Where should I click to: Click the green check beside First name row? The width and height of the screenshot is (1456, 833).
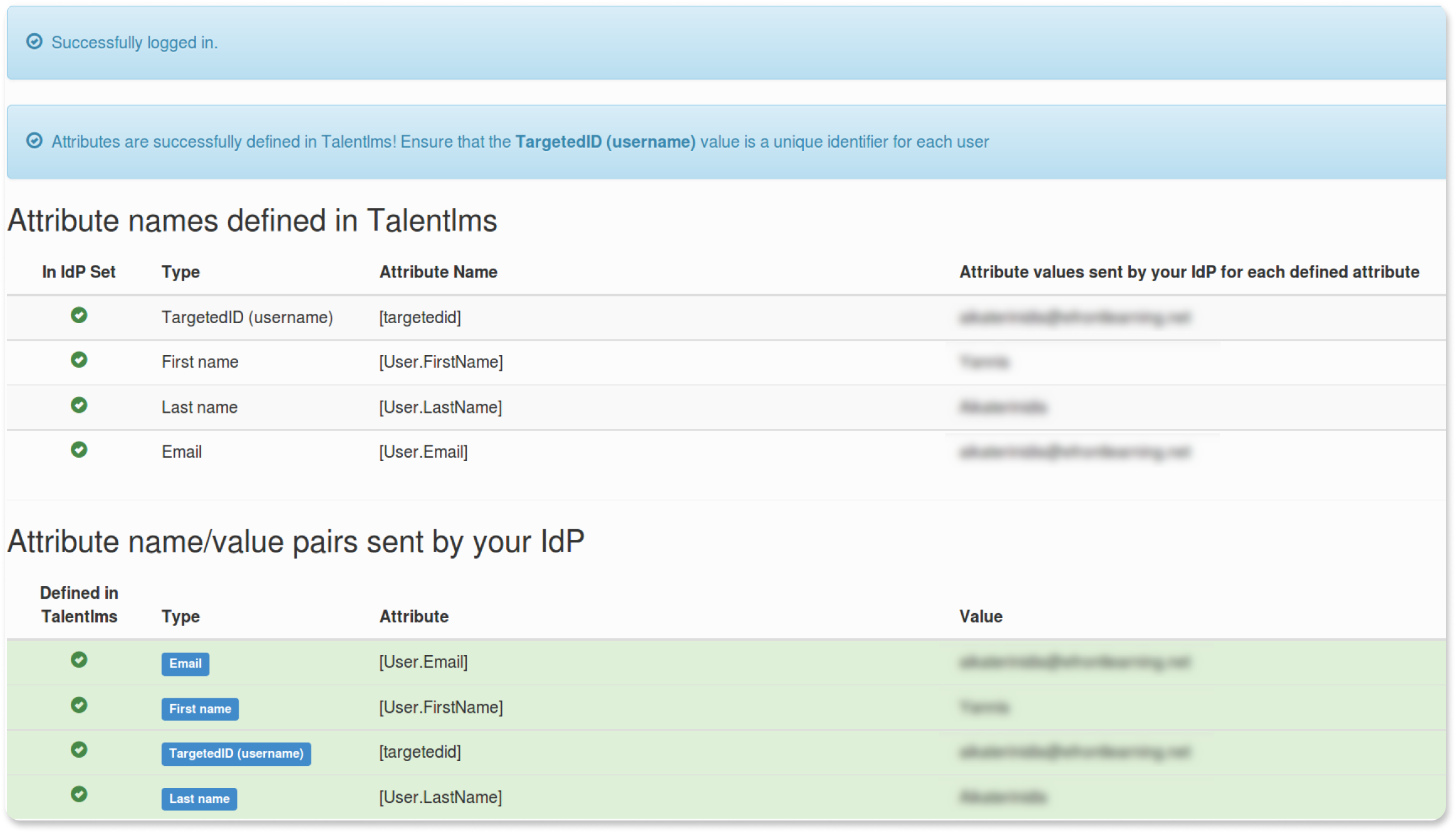pos(79,361)
